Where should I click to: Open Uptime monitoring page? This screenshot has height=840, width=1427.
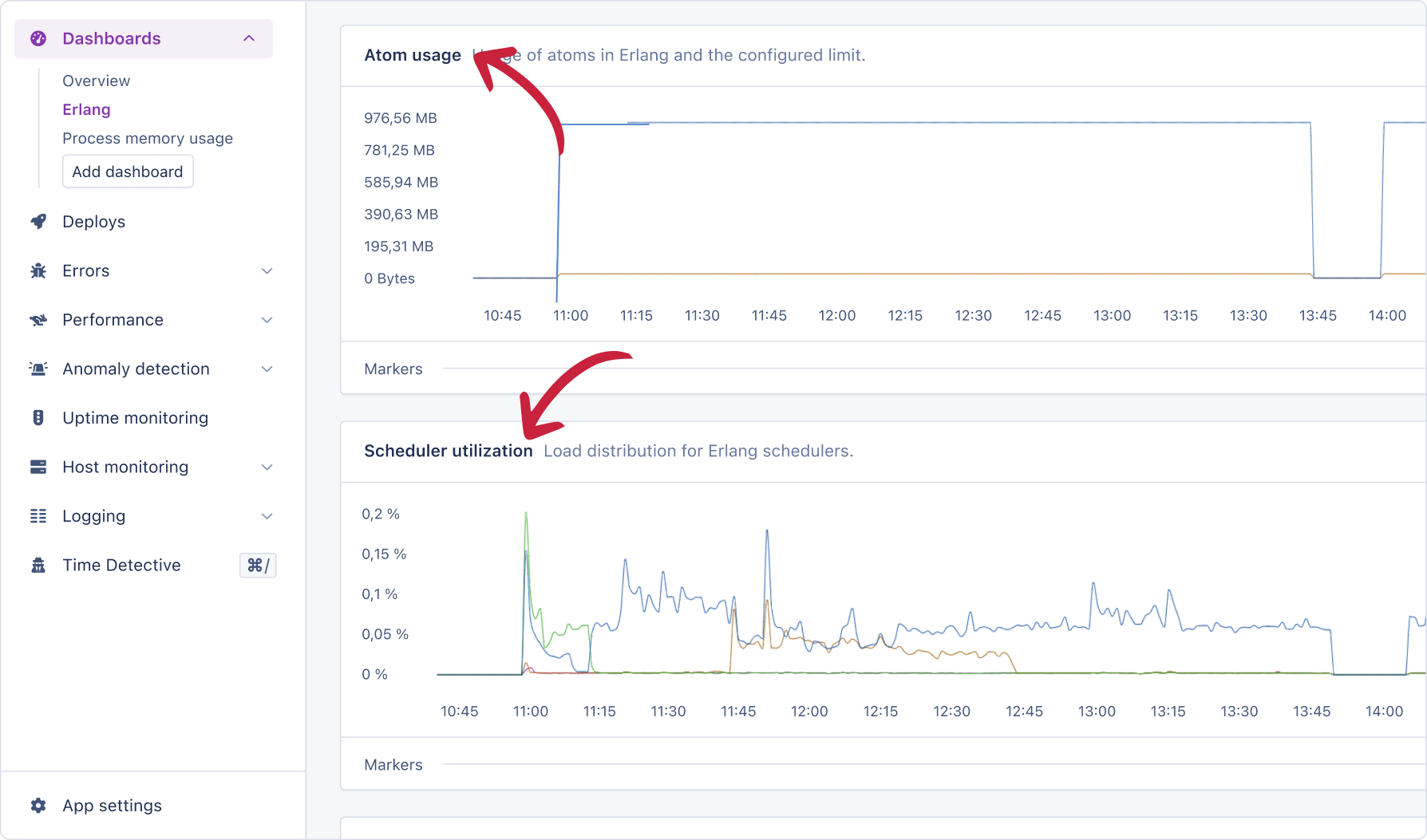[135, 418]
